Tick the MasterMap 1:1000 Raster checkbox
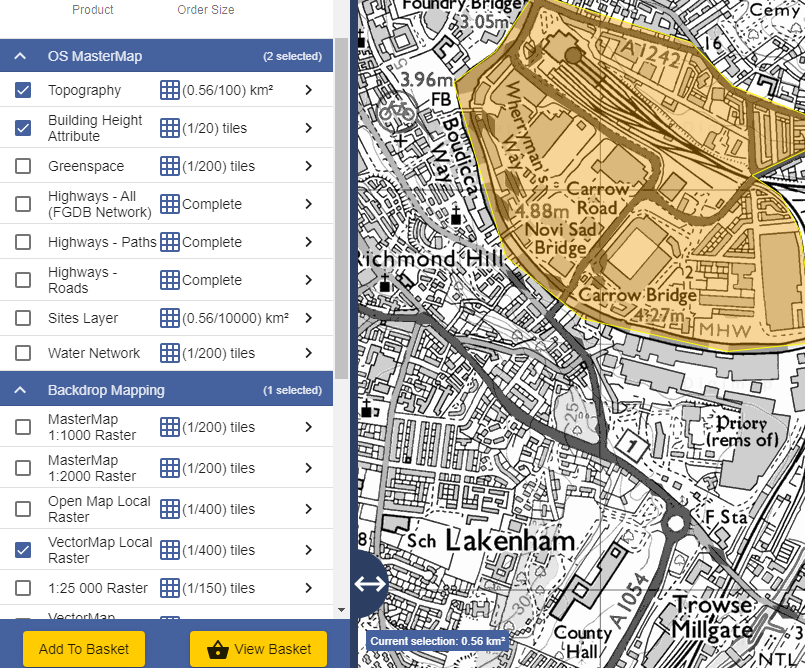 click(x=23, y=427)
